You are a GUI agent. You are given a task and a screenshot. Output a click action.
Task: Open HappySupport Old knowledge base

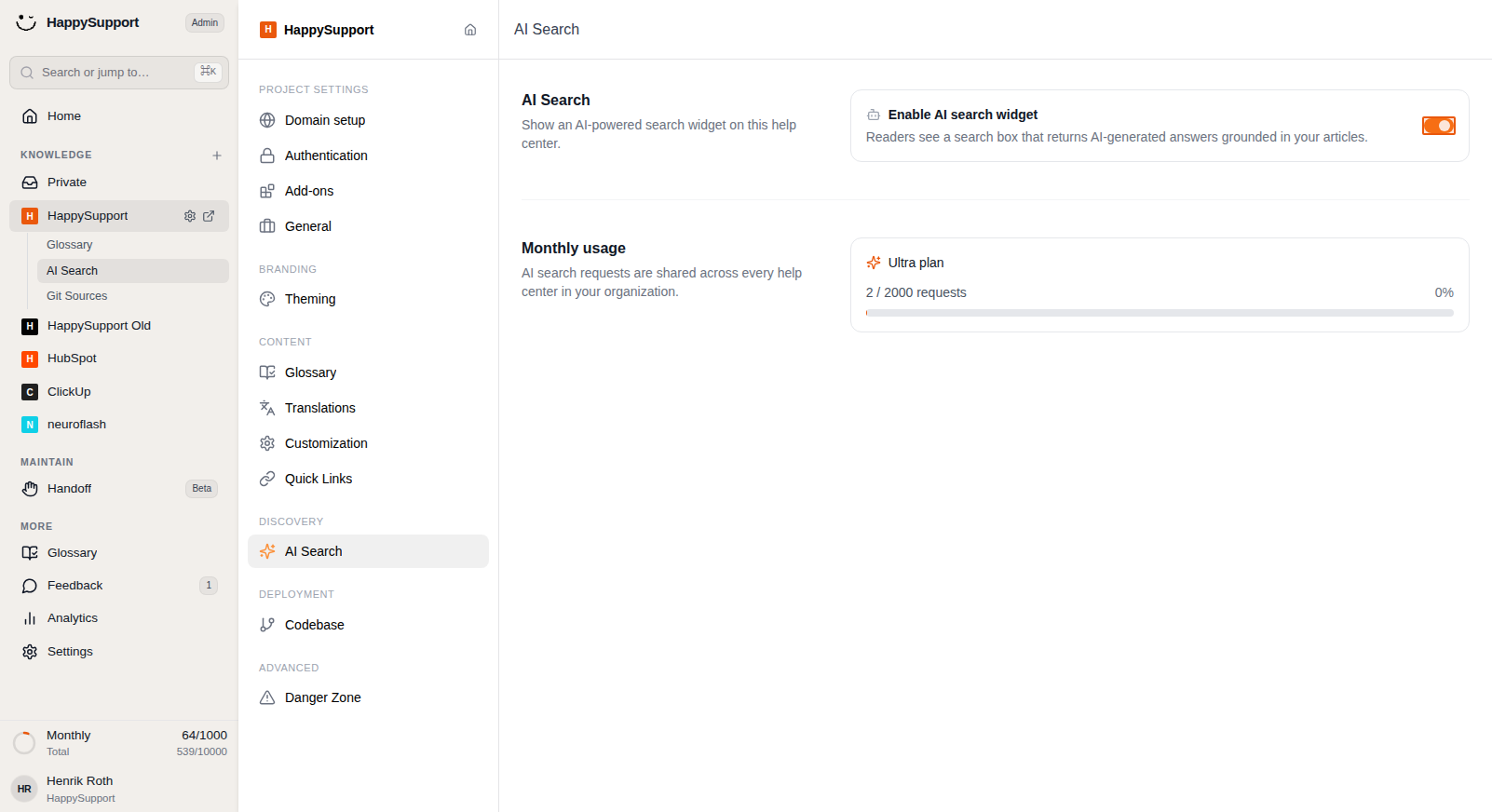(x=119, y=326)
